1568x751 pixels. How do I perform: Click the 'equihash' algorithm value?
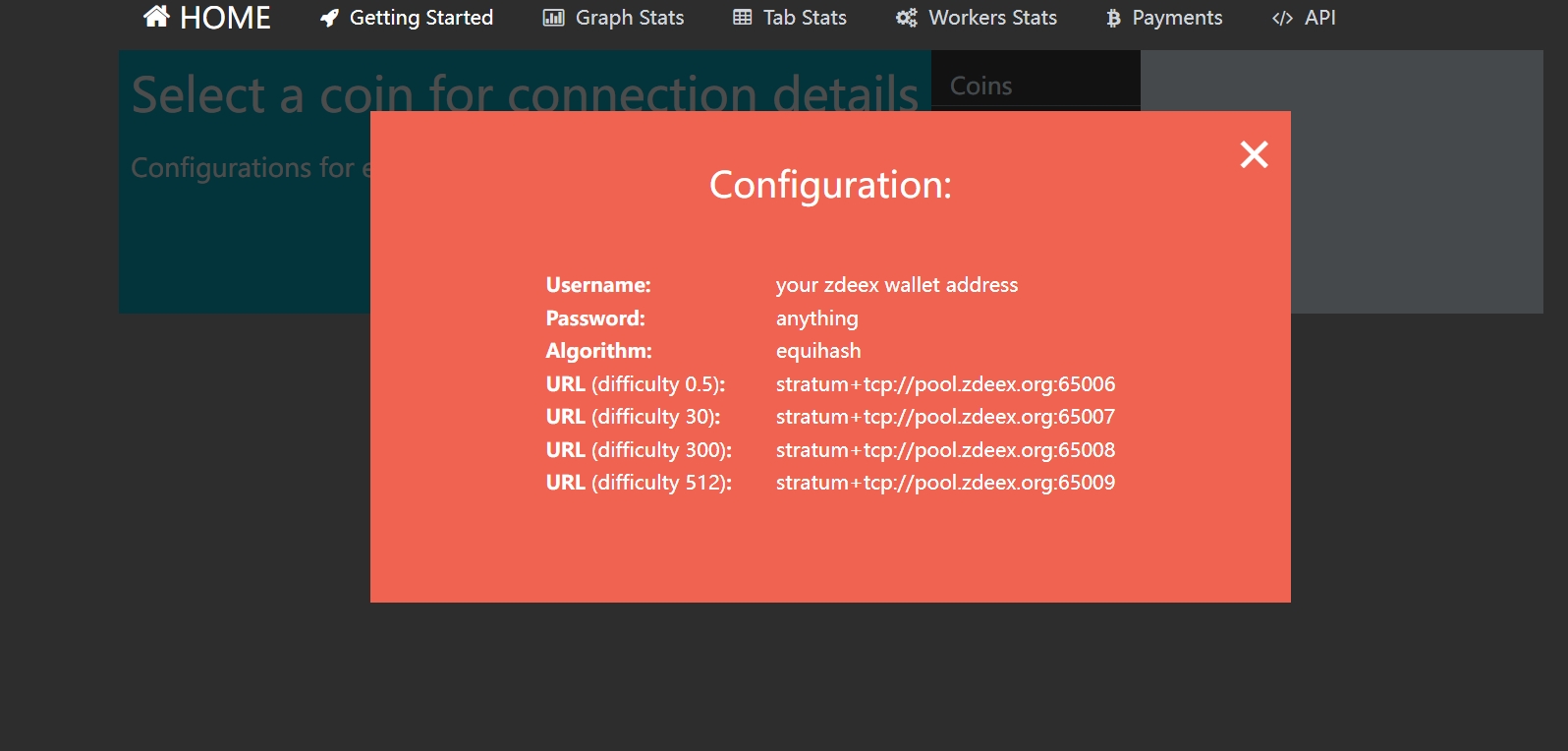[x=818, y=351]
